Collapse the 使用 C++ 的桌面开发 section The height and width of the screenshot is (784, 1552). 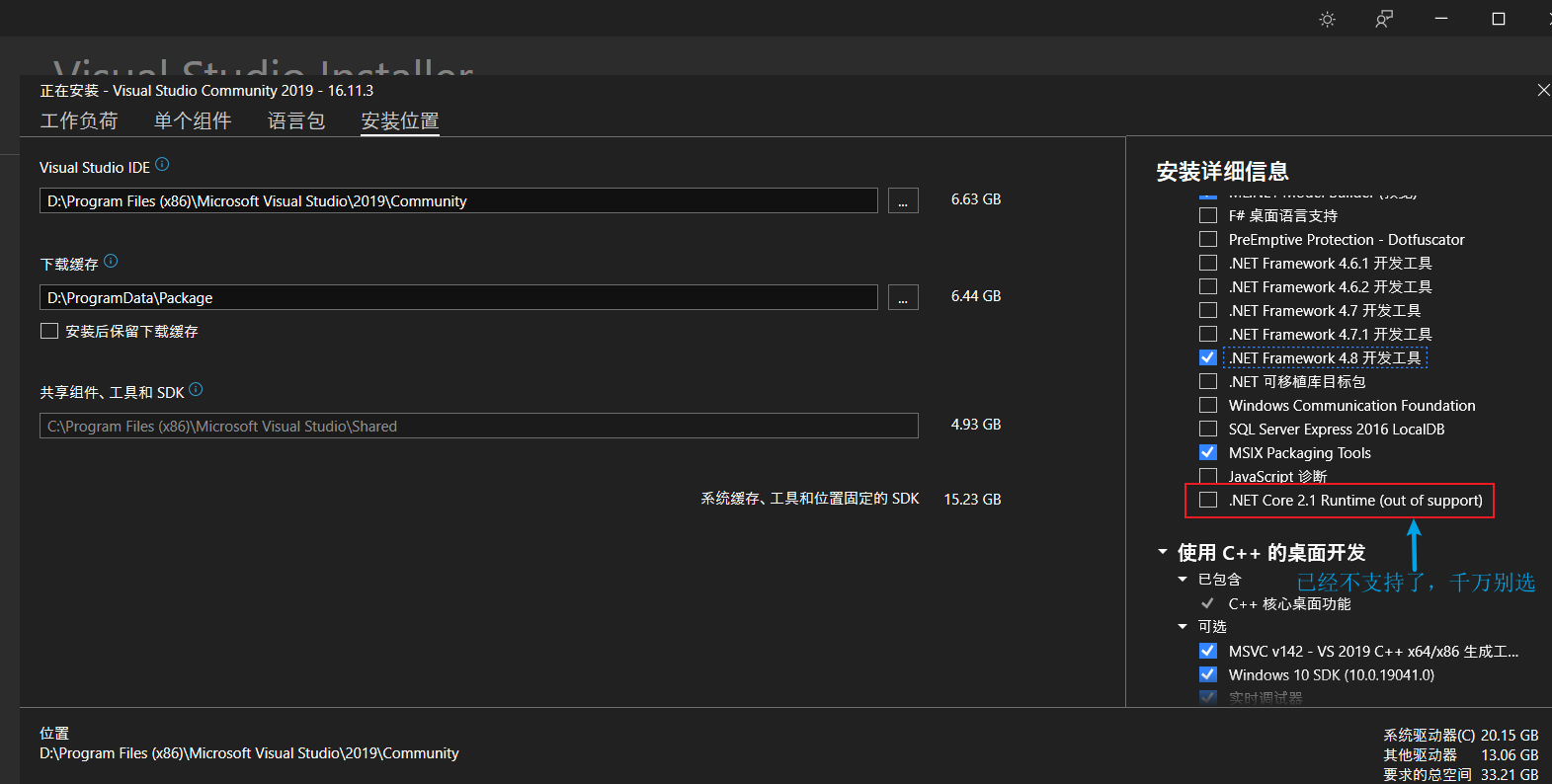click(x=1163, y=552)
